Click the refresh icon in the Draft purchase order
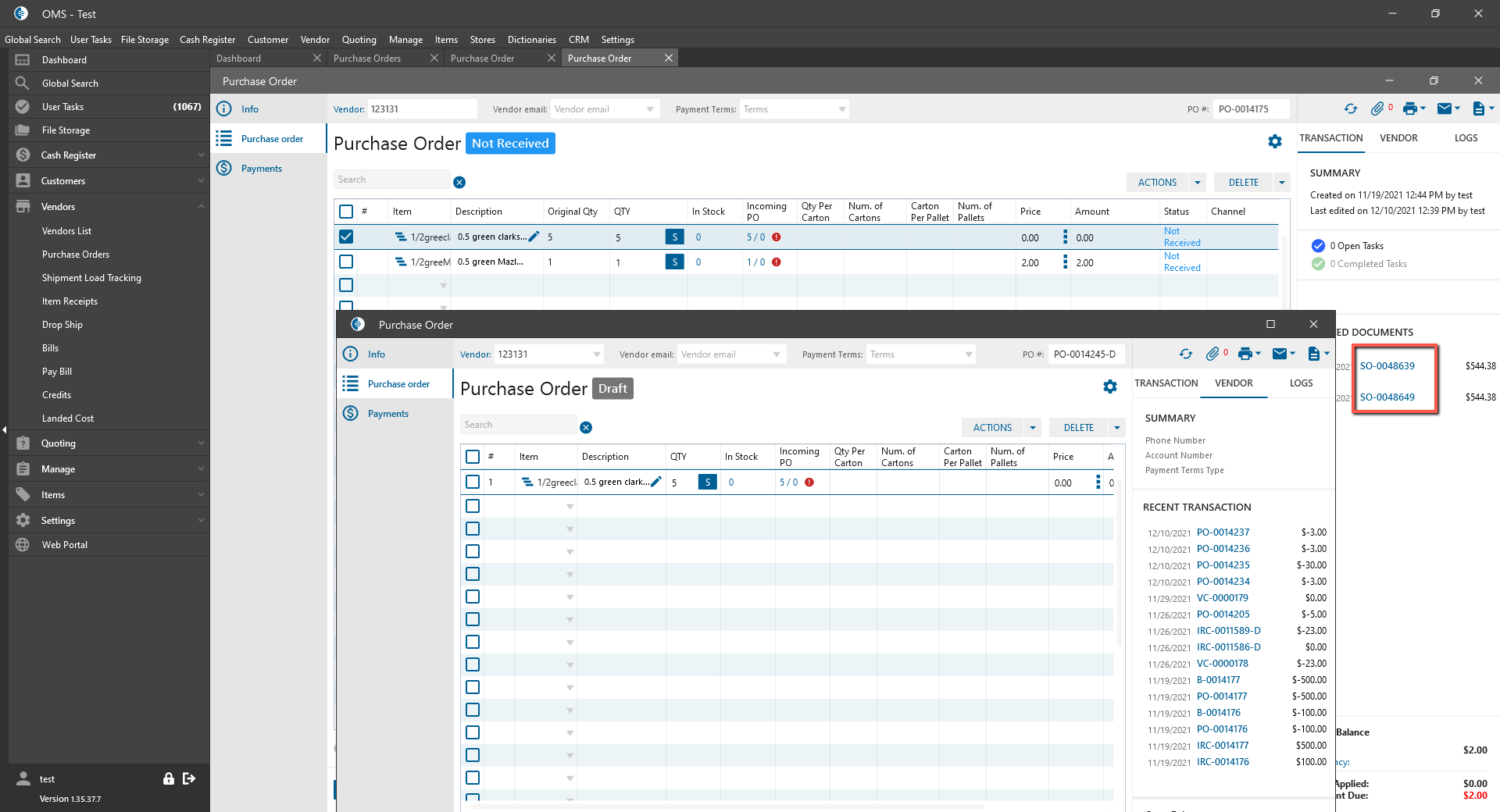 pyautogui.click(x=1186, y=354)
